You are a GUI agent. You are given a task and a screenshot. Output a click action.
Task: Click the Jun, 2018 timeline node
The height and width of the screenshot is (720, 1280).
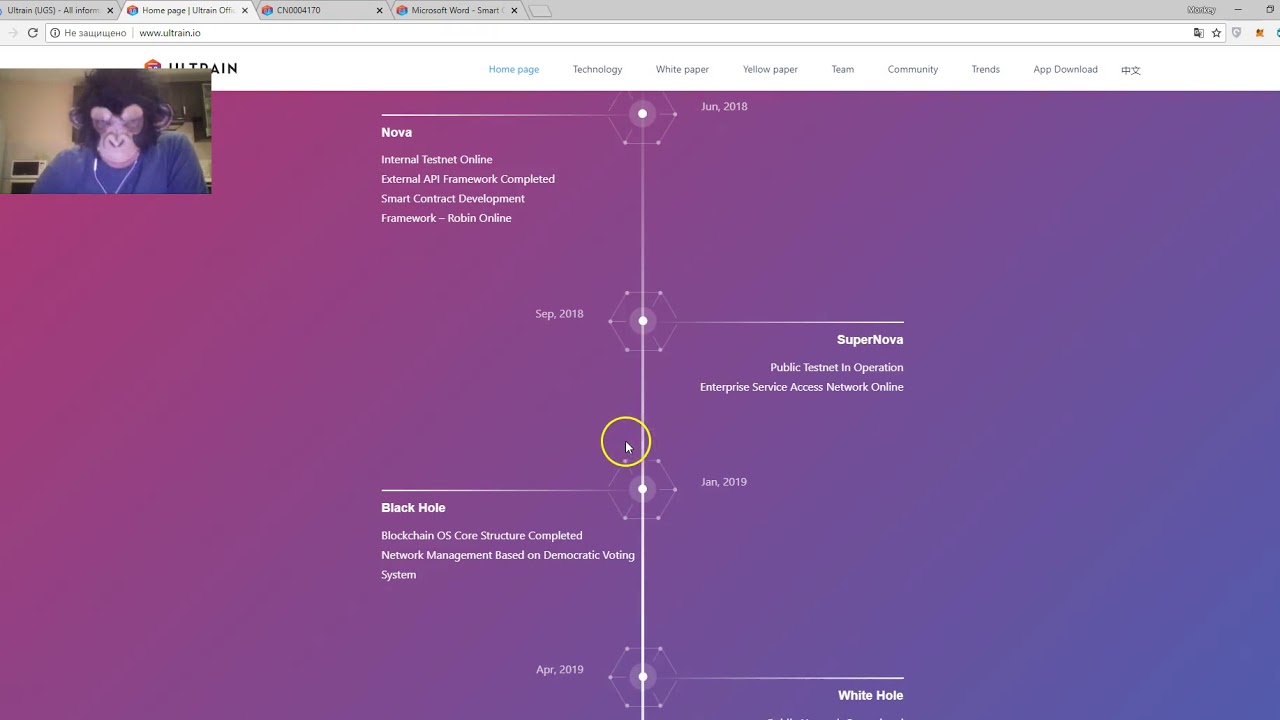pos(642,113)
